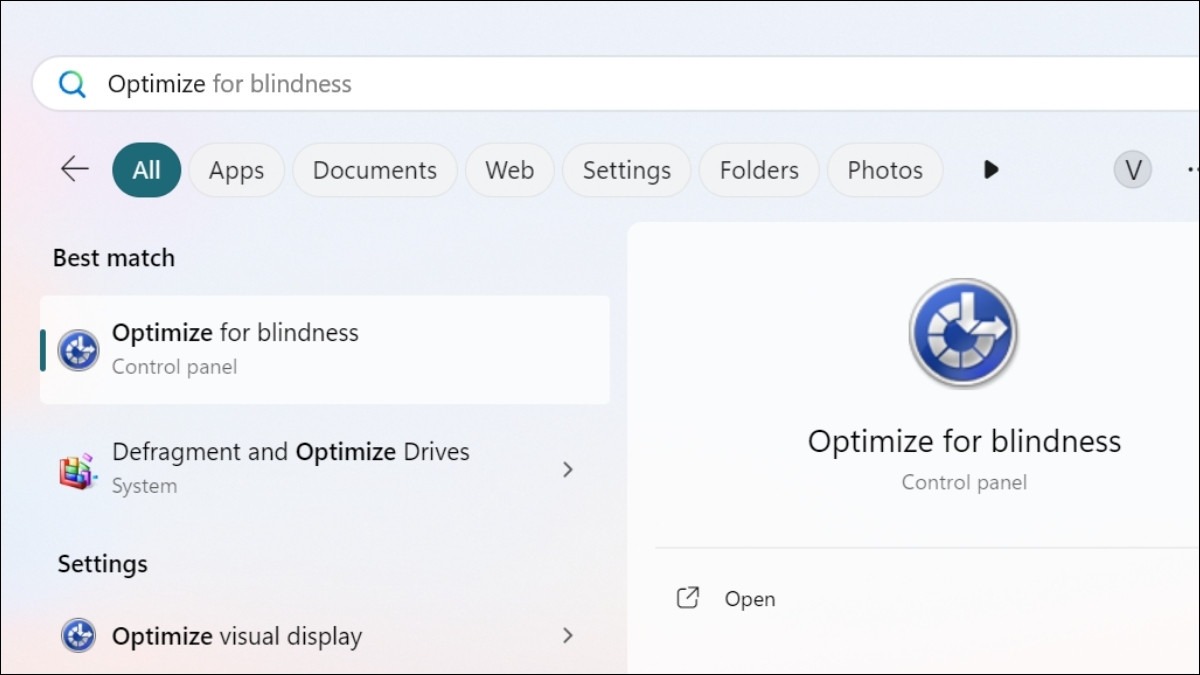The width and height of the screenshot is (1200, 675).
Task: Filter results by Web
Action: coord(510,170)
